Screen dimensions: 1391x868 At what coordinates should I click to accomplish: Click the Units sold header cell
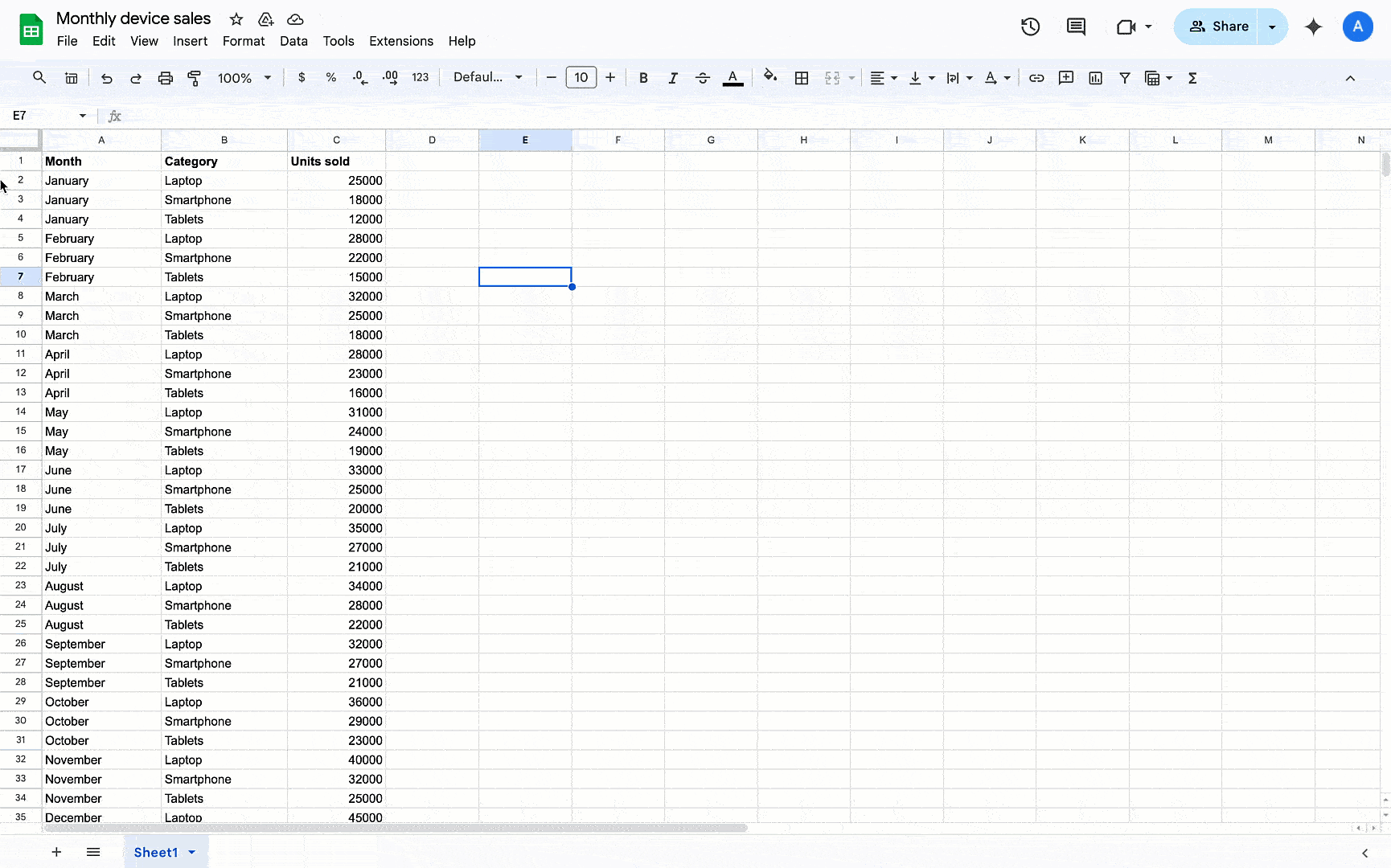click(336, 161)
